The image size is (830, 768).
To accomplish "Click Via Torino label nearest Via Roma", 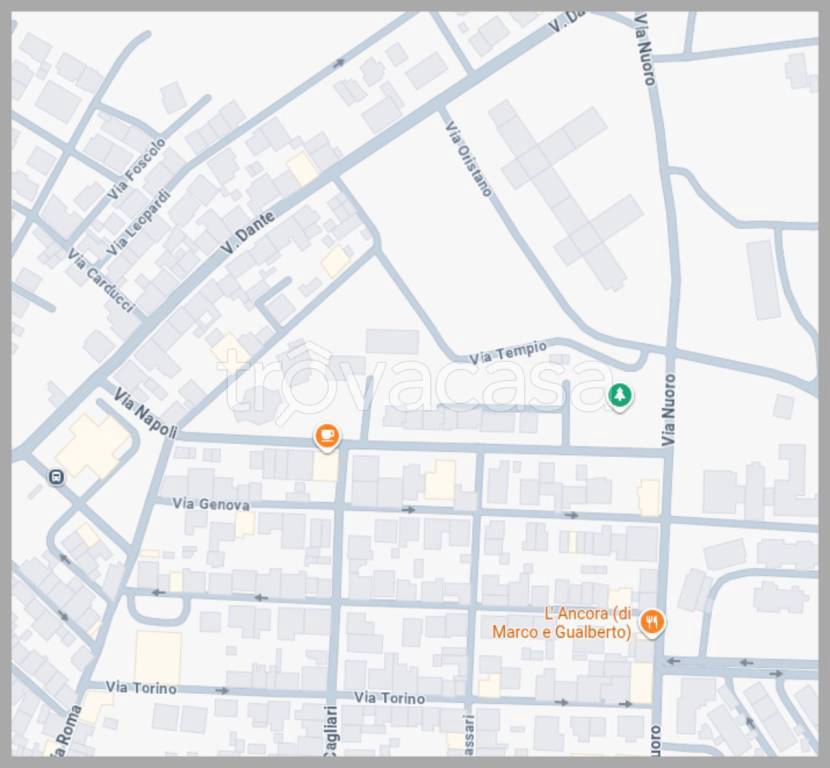I will coord(141,688).
